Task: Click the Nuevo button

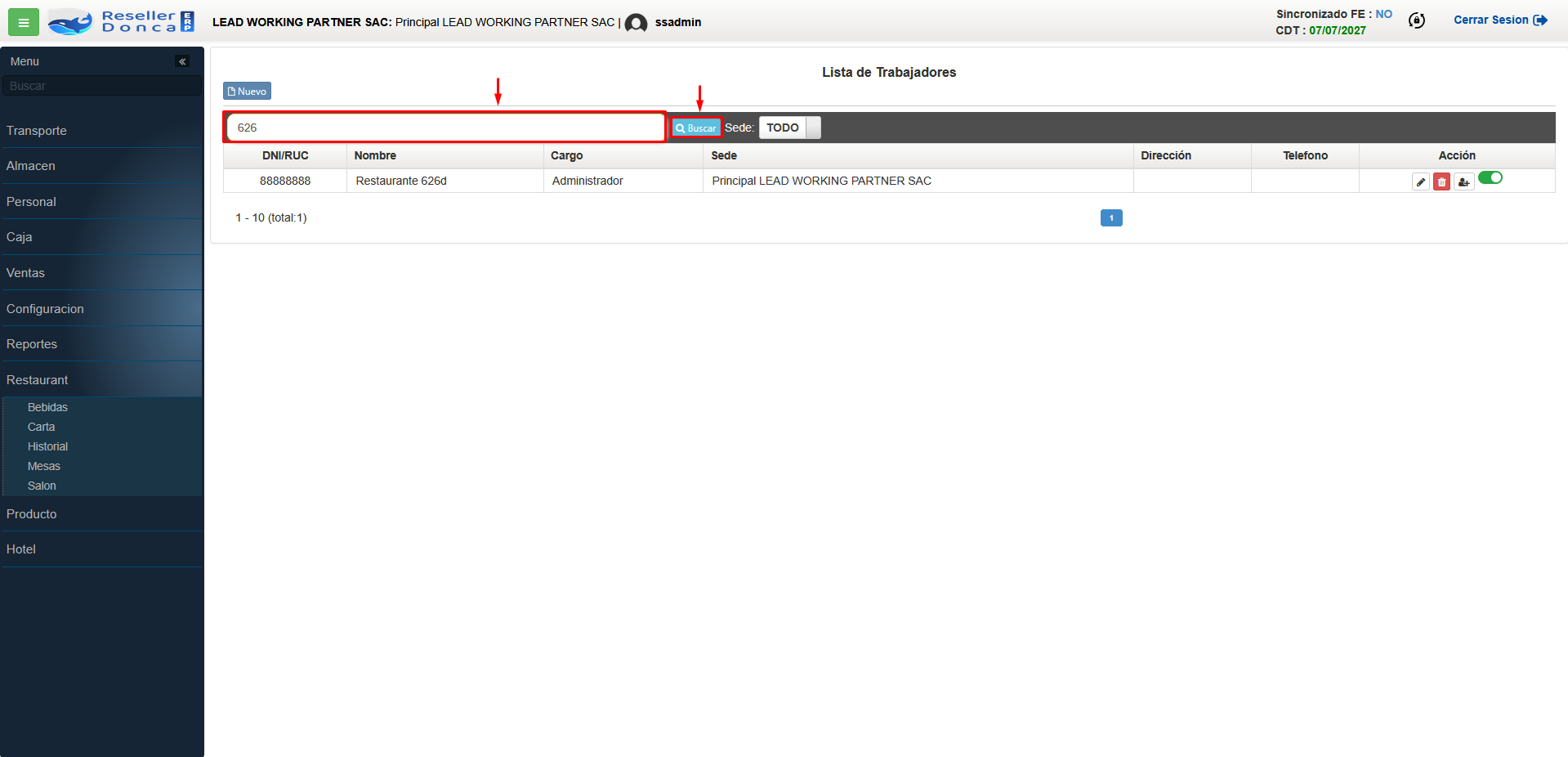Action: [247, 91]
